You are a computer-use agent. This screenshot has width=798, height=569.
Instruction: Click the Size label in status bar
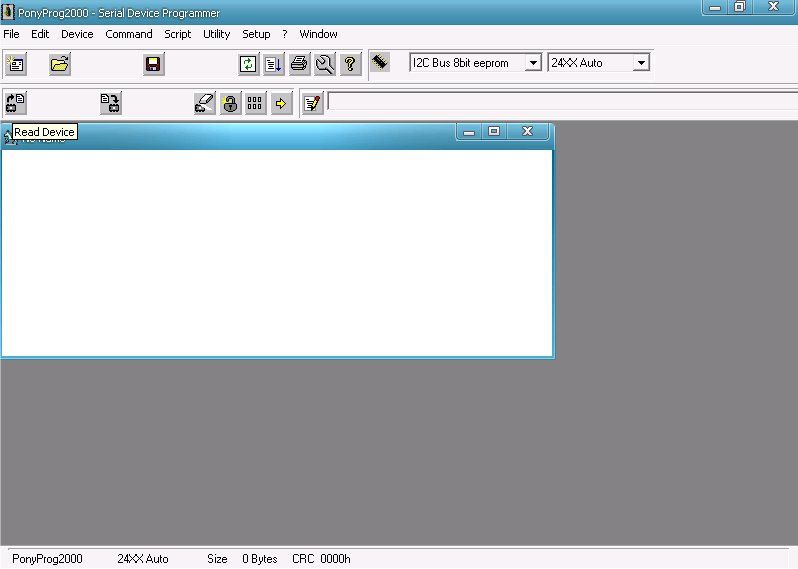217,559
